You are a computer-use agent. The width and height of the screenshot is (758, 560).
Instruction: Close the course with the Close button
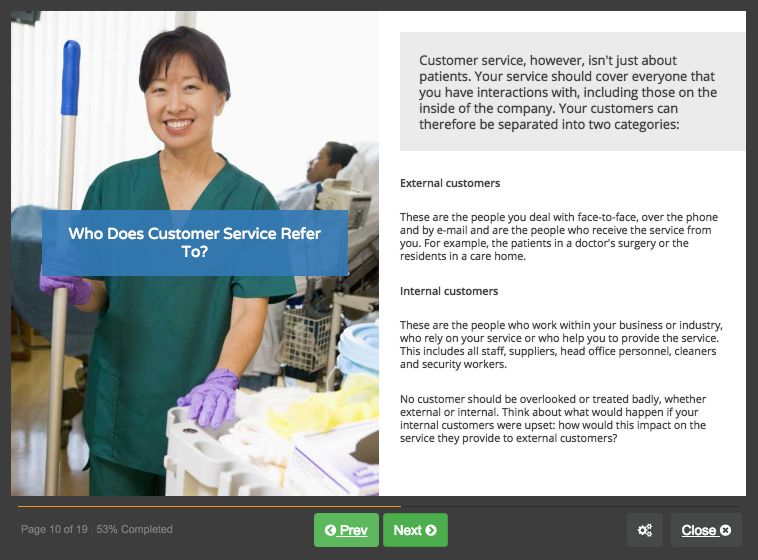[x=706, y=530]
